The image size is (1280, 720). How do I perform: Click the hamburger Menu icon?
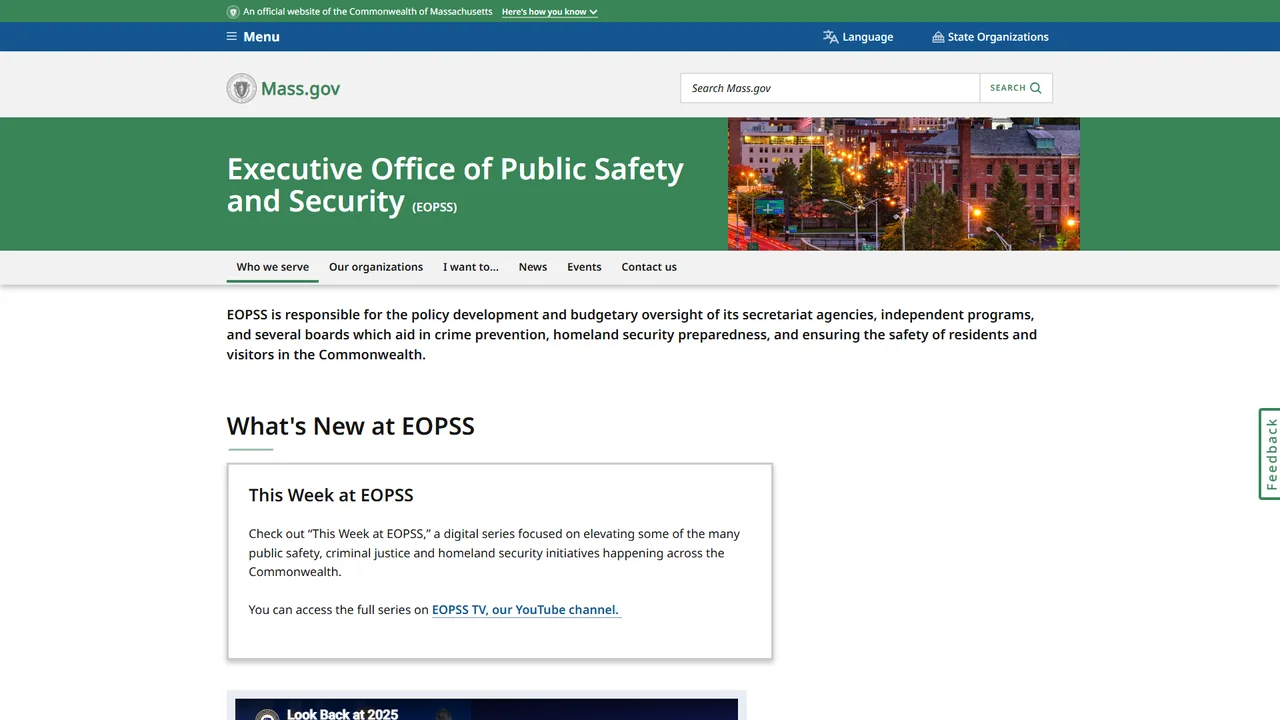[x=232, y=37]
